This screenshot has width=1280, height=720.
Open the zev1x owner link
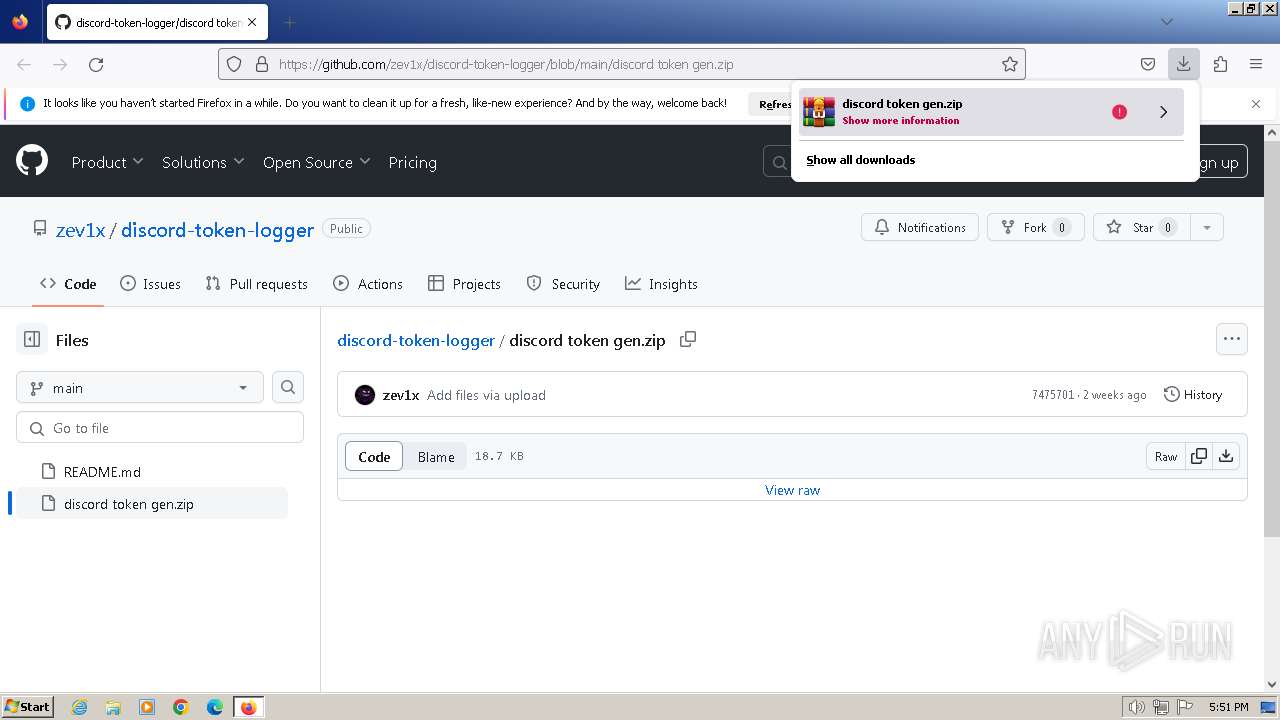click(80, 230)
